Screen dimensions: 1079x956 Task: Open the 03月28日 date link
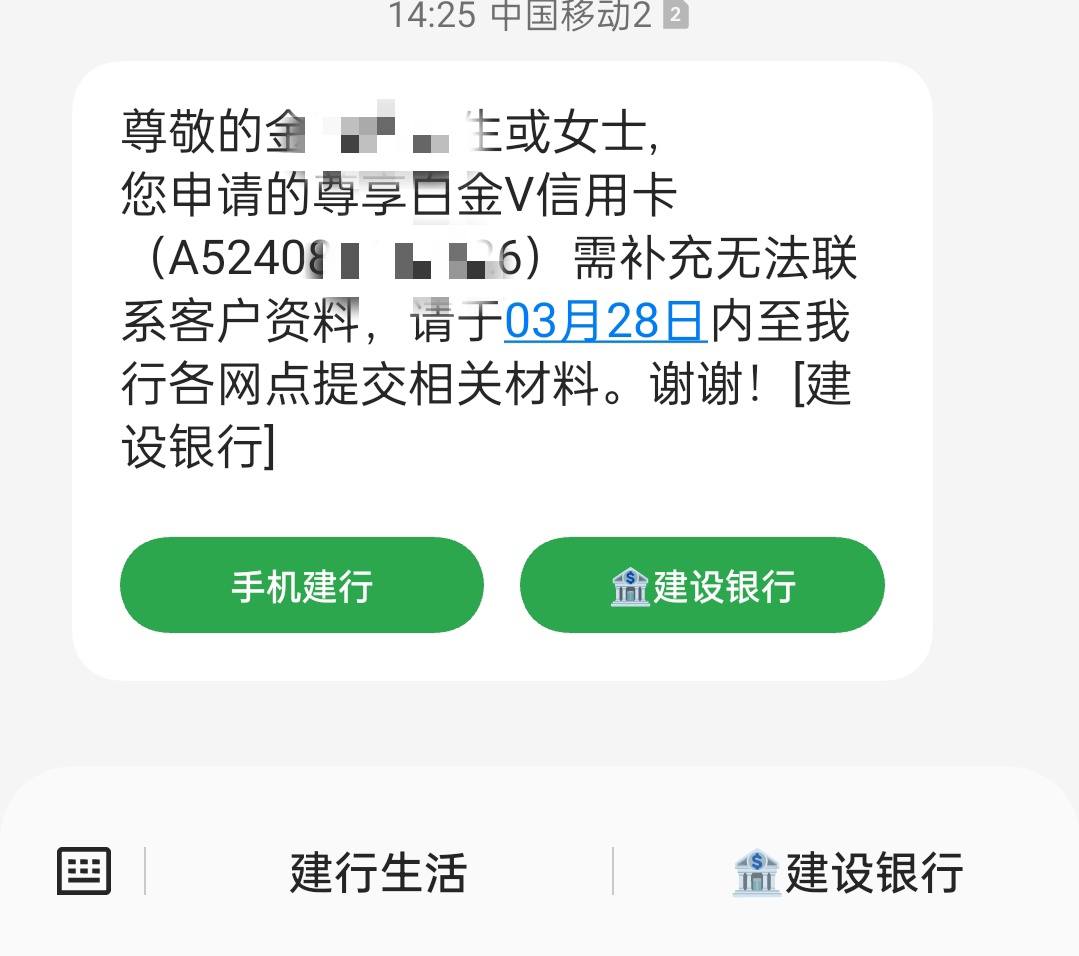tap(605, 321)
